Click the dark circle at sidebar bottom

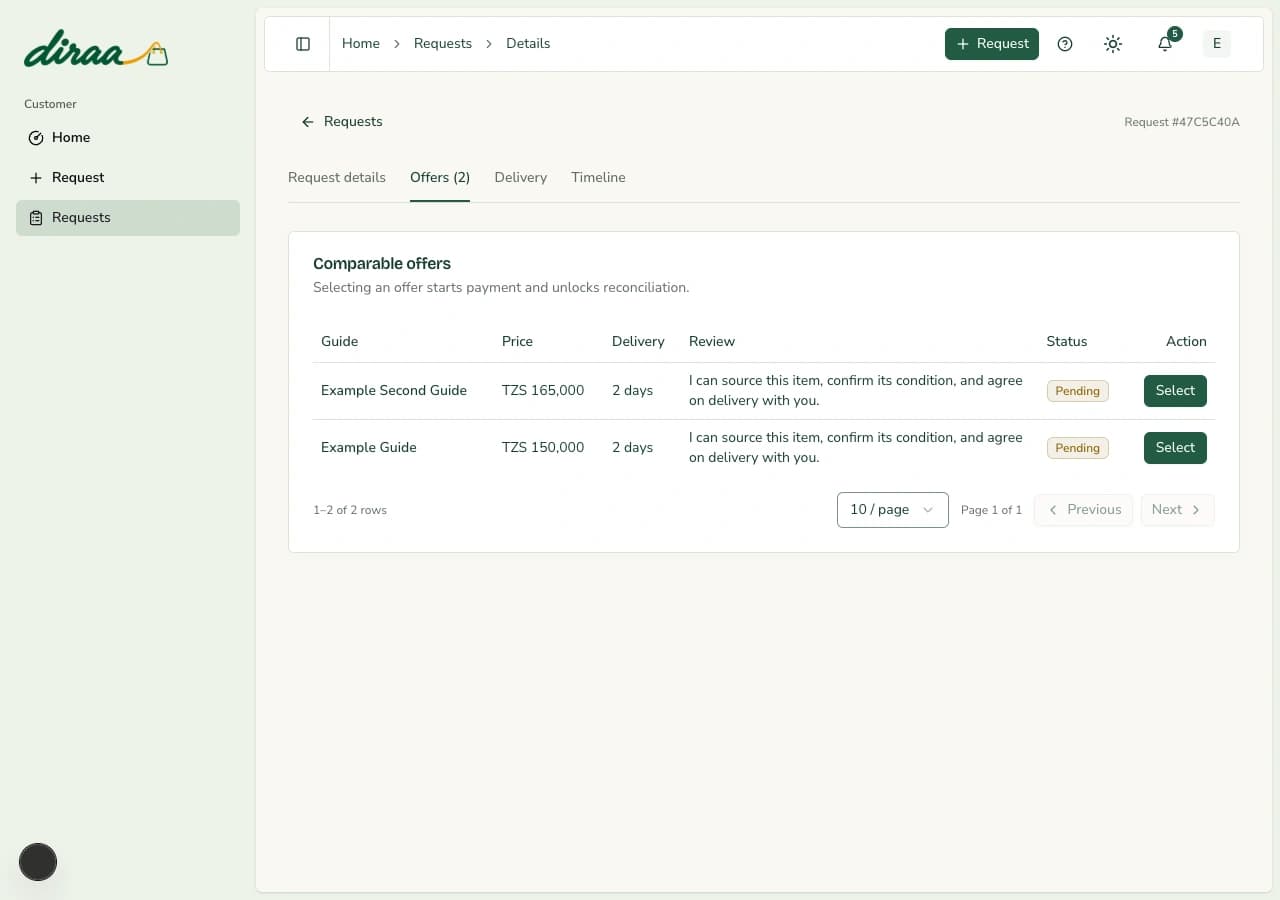tap(38, 862)
